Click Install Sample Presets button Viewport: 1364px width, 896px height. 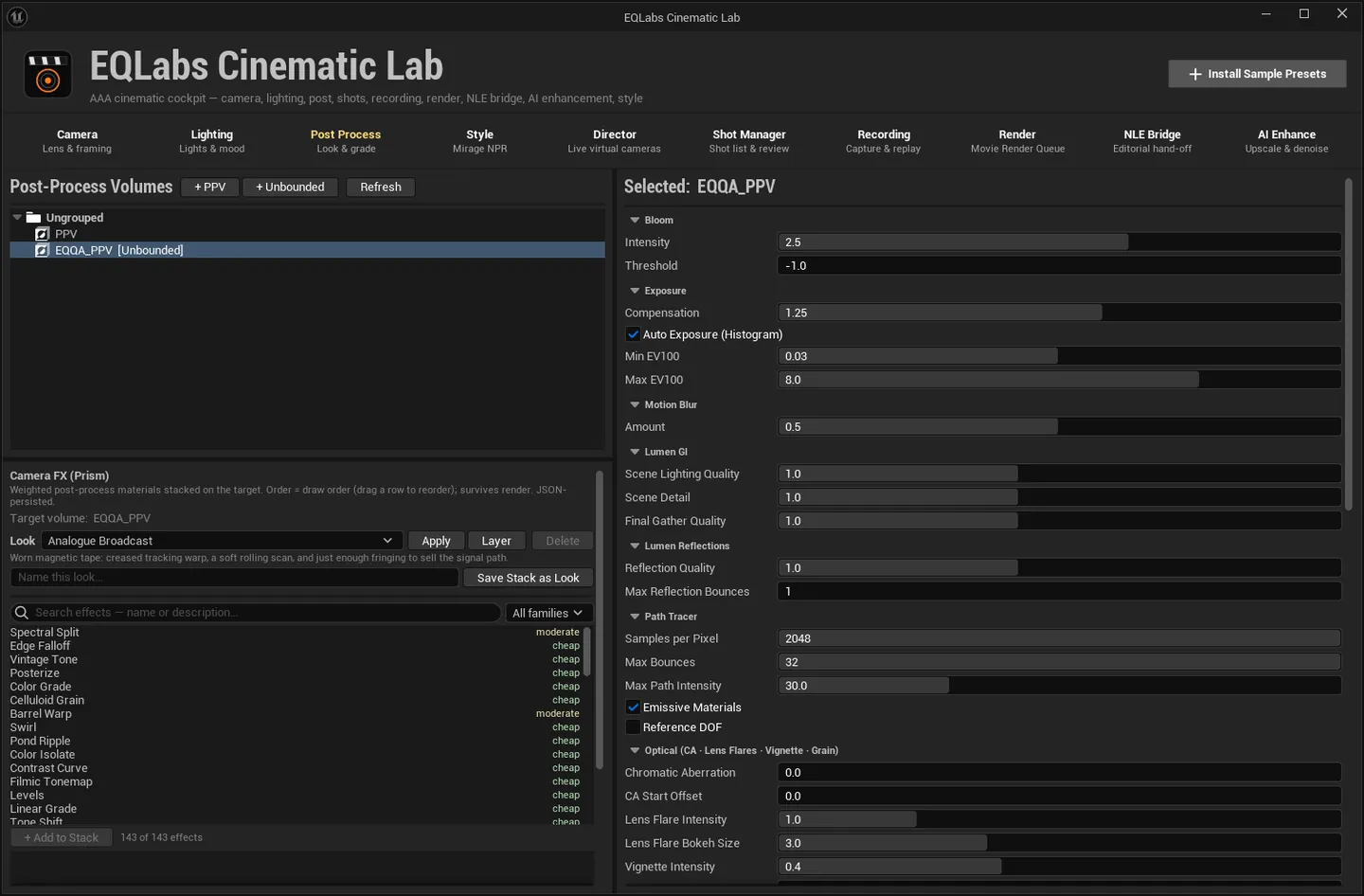(1257, 74)
